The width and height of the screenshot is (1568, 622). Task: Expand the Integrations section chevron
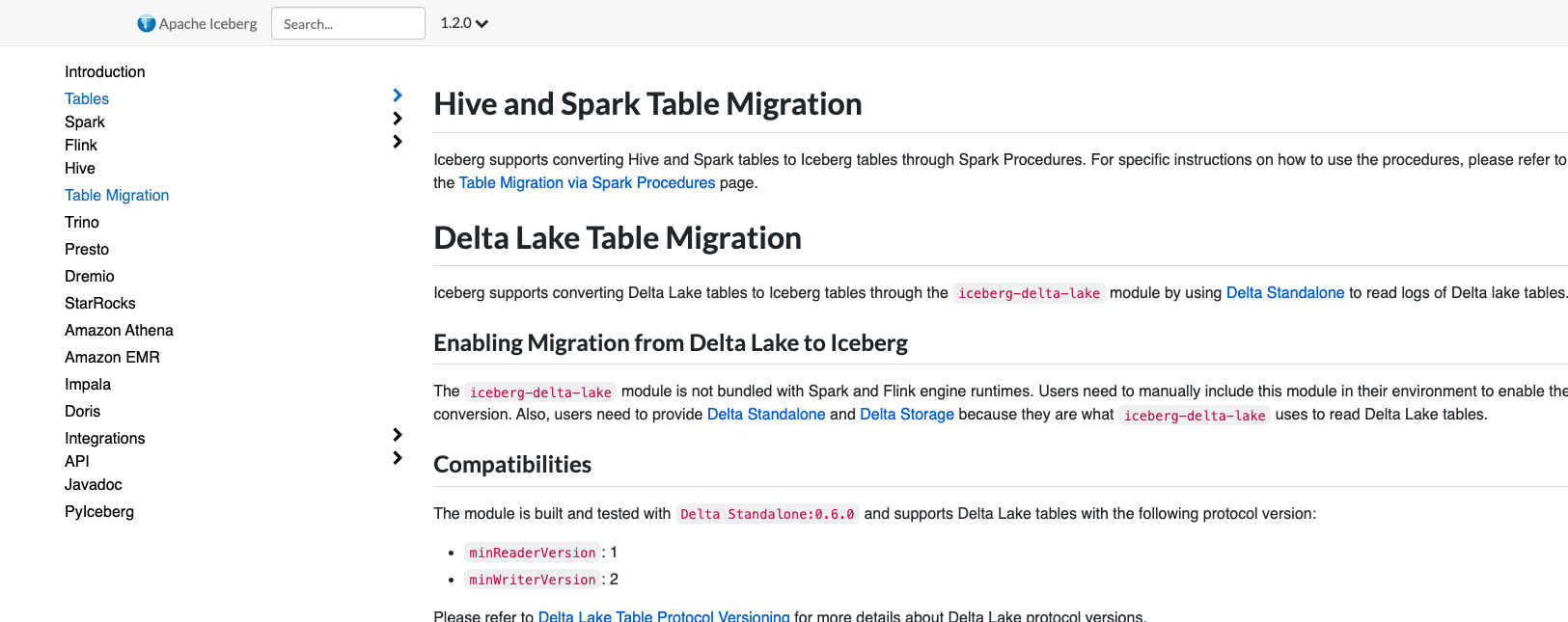coord(398,435)
